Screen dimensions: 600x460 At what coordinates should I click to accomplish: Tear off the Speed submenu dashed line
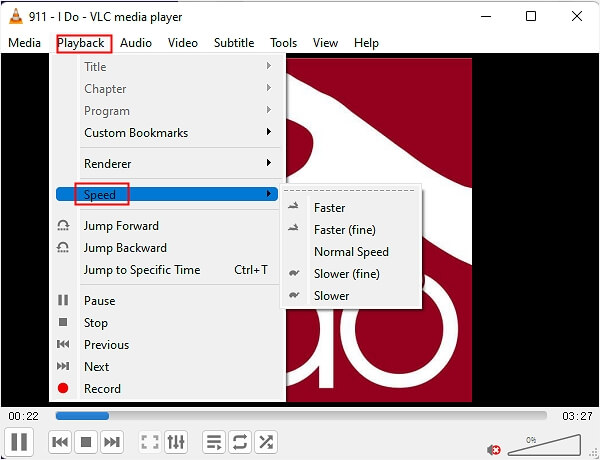[349, 190]
